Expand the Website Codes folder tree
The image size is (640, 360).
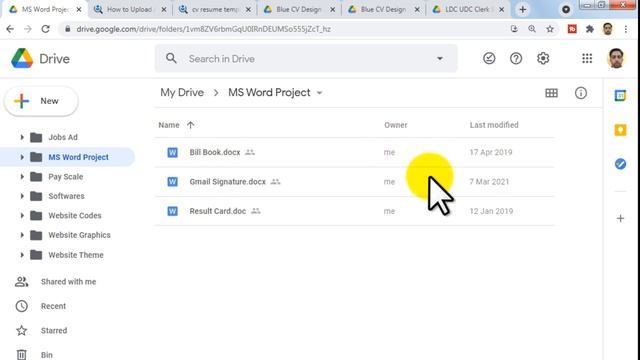(22, 216)
